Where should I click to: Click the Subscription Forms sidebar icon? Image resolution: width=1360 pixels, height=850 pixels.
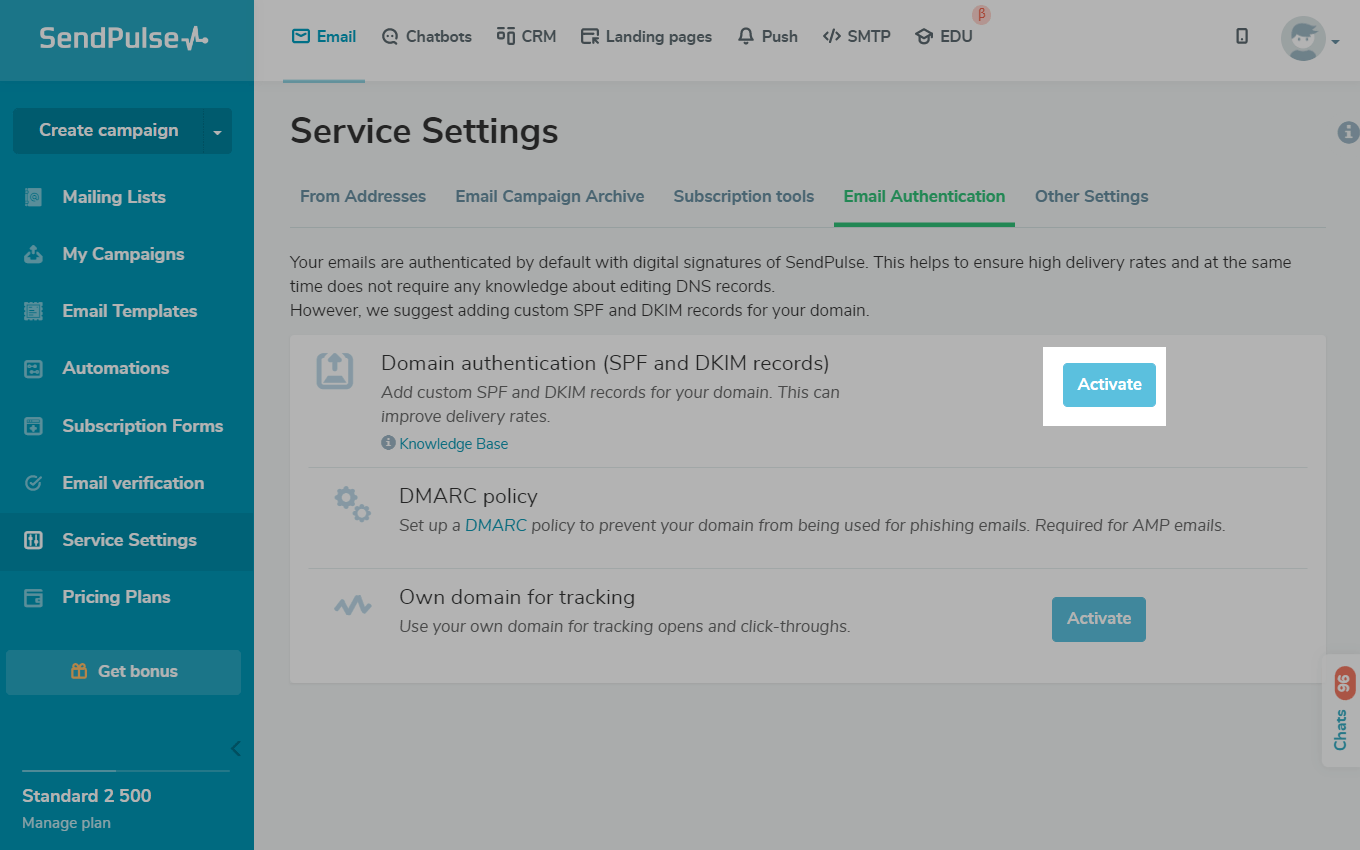click(34, 426)
